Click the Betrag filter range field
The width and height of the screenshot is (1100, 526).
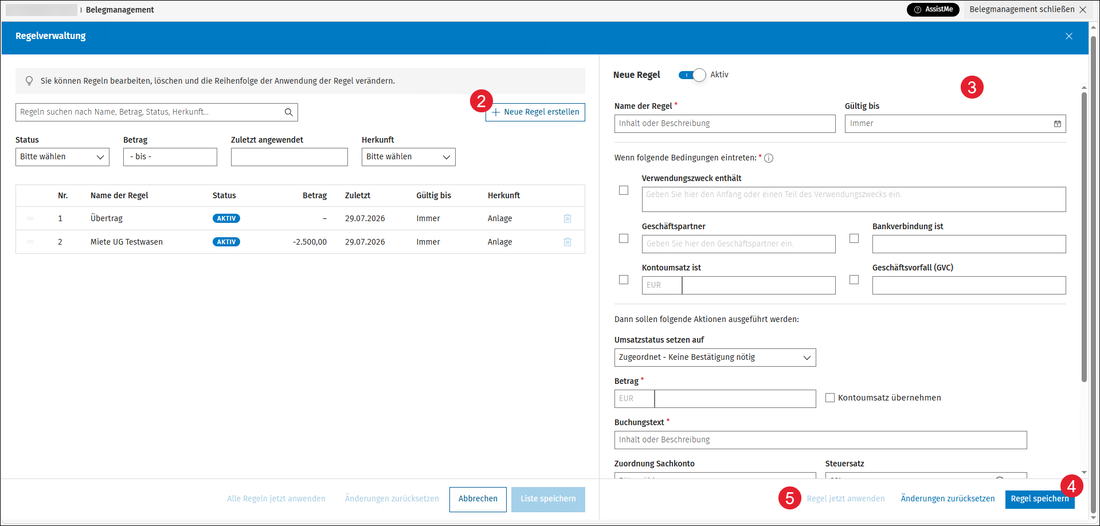[170, 157]
